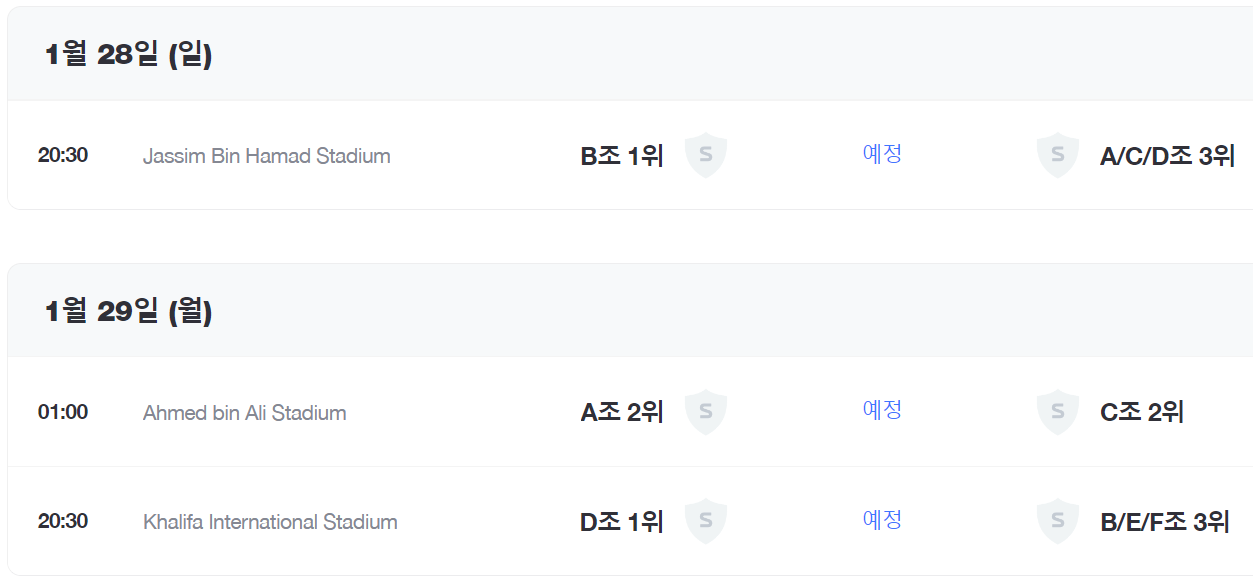Click the A조 2위 team shield icon
This screenshot has width=1253, height=583.
tap(705, 412)
